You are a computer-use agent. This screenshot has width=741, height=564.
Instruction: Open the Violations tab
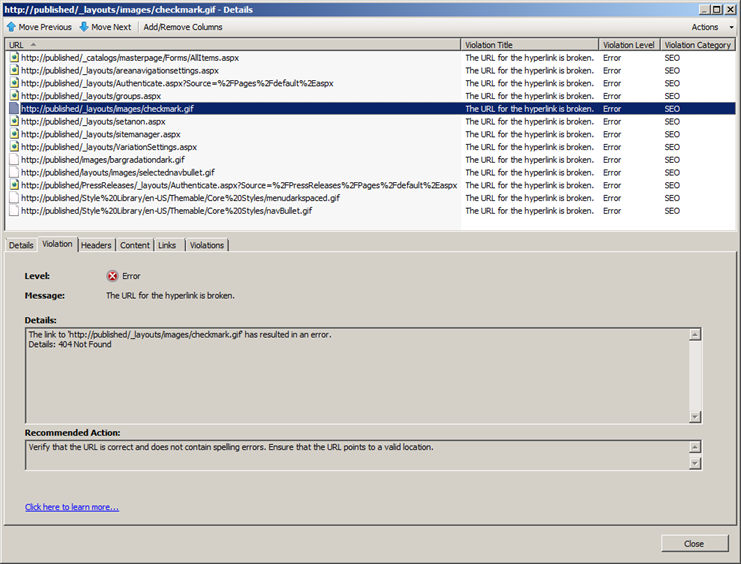tap(207, 245)
